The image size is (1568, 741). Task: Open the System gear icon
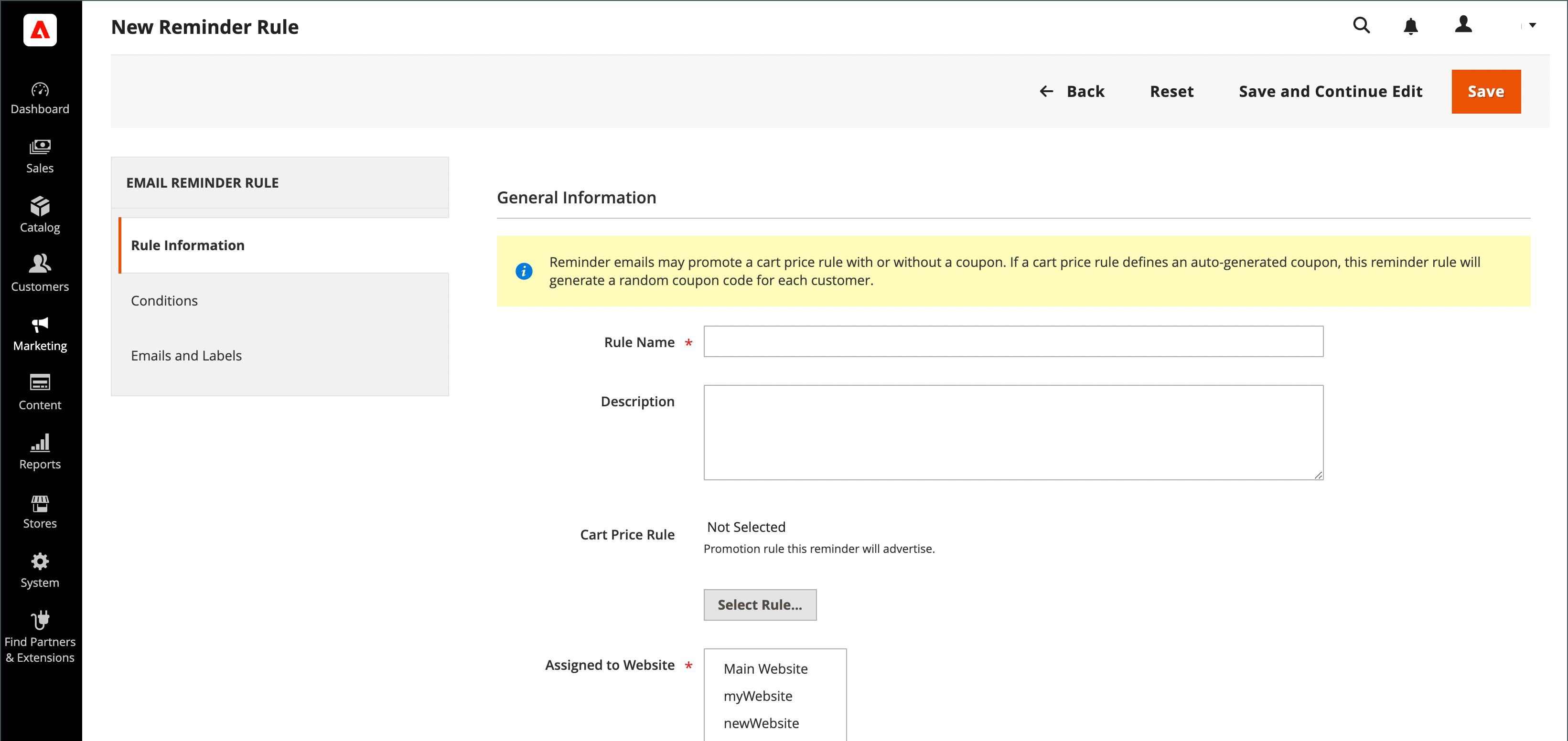pyautogui.click(x=40, y=561)
